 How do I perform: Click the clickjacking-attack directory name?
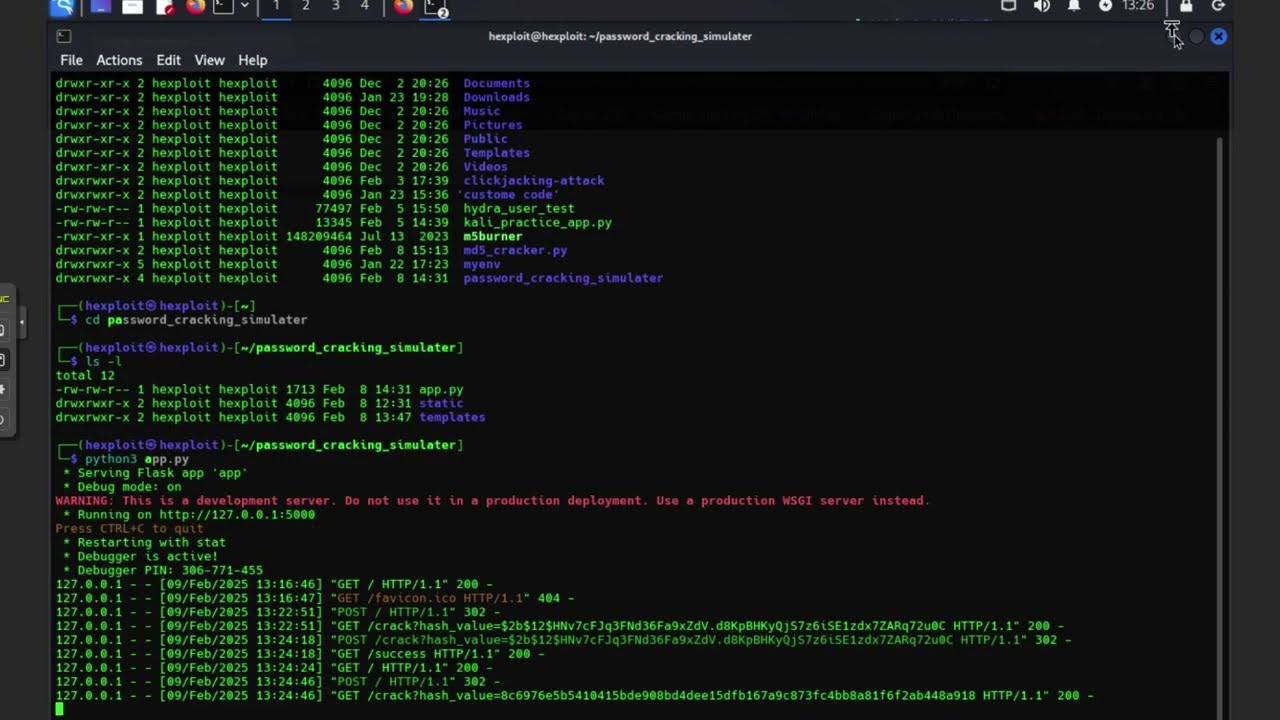click(533, 181)
